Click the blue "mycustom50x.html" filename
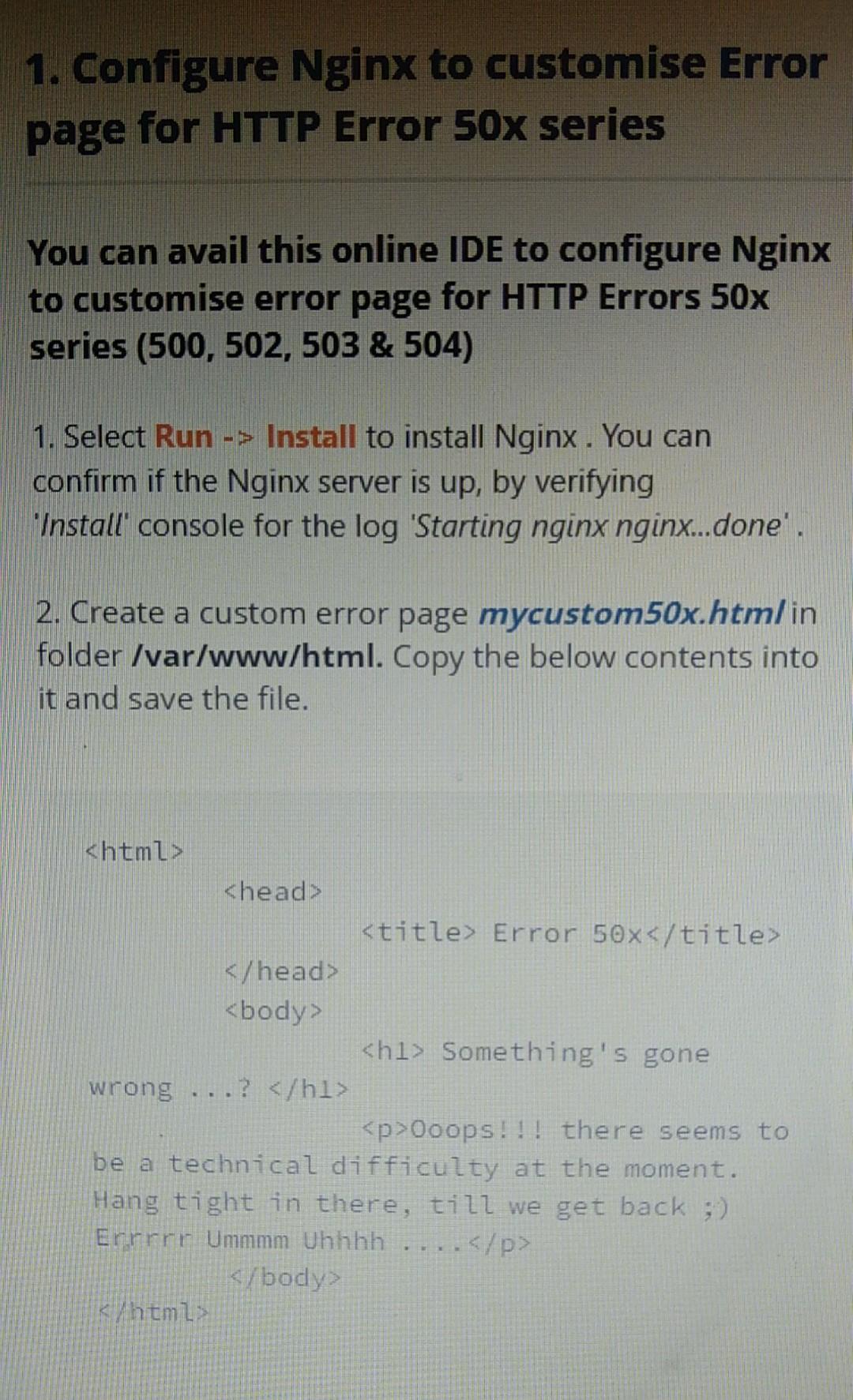Viewport: 853px width, 1400px height. pyautogui.click(x=632, y=614)
